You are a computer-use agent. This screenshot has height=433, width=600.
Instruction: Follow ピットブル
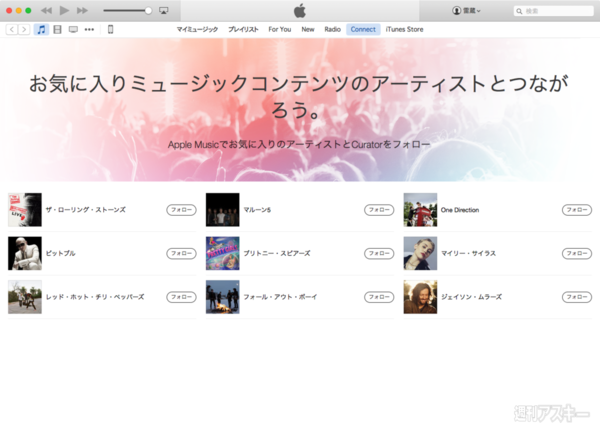point(181,254)
